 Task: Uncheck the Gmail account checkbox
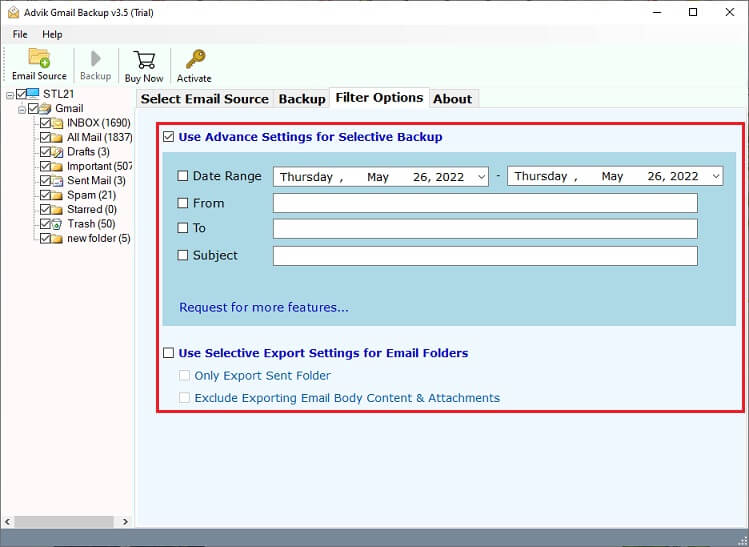[33, 108]
